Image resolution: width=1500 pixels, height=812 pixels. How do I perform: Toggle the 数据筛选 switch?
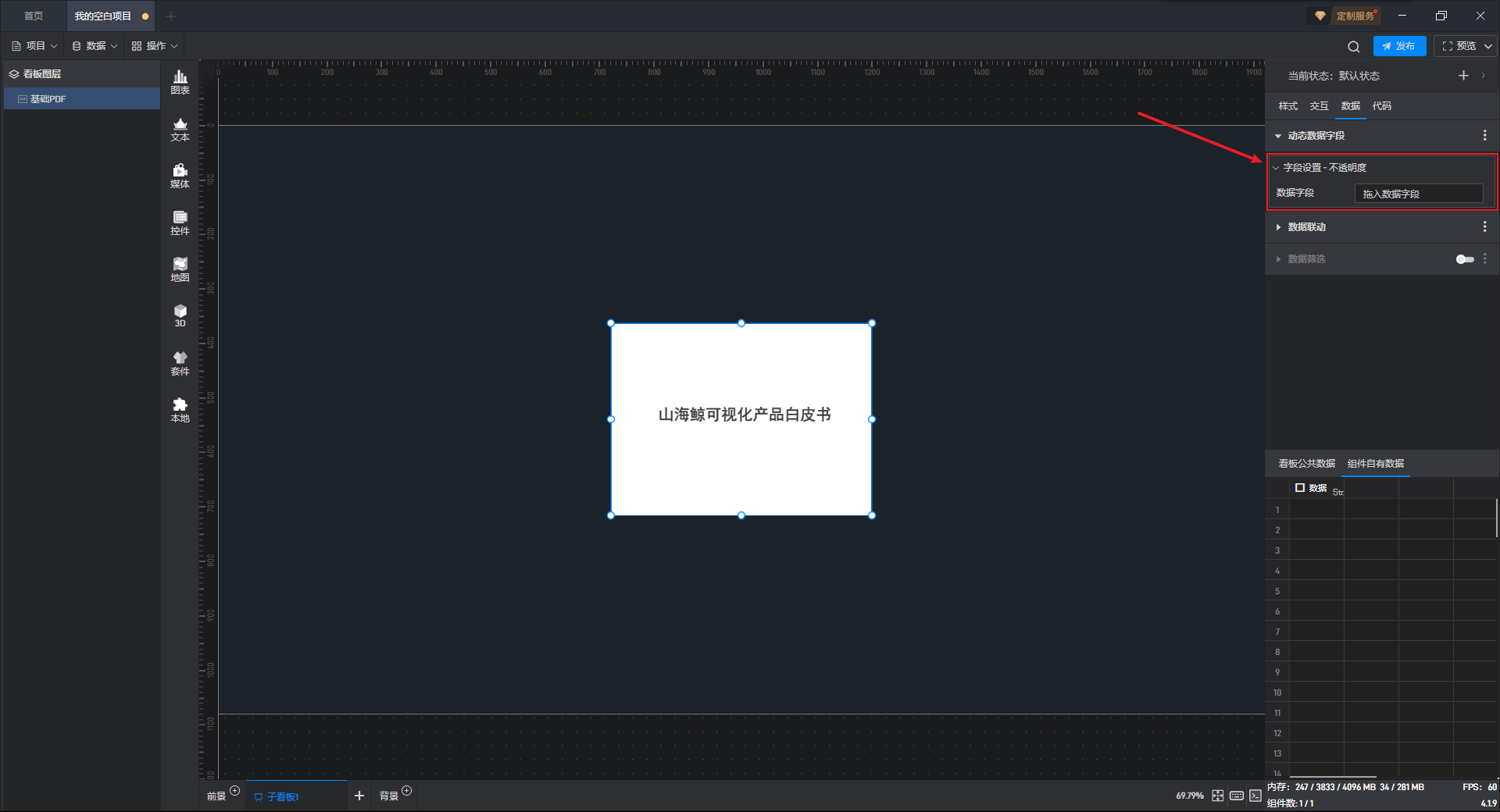[x=1465, y=259]
